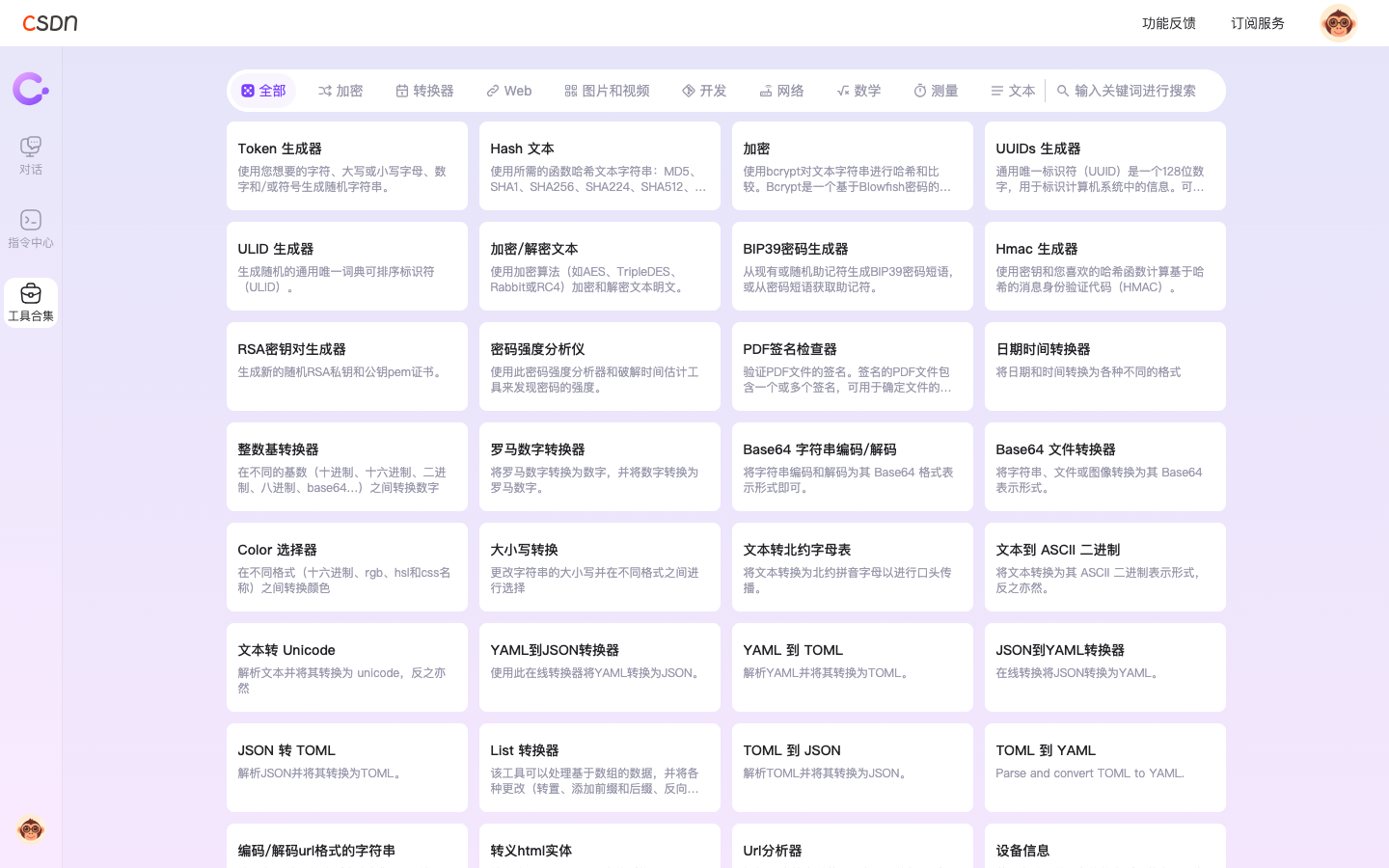Select the 转换器 category tab
Image resolution: width=1389 pixels, height=868 pixels.
pyautogui.click(x=424, y=91)
